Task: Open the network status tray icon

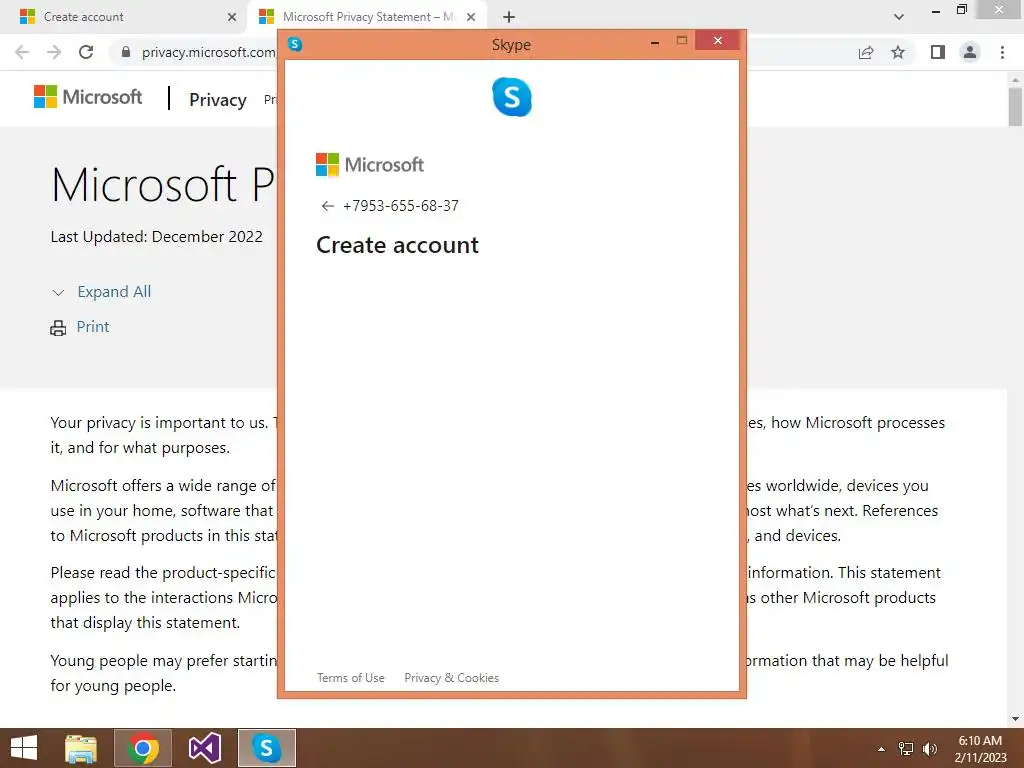Action: pos(906,749)
